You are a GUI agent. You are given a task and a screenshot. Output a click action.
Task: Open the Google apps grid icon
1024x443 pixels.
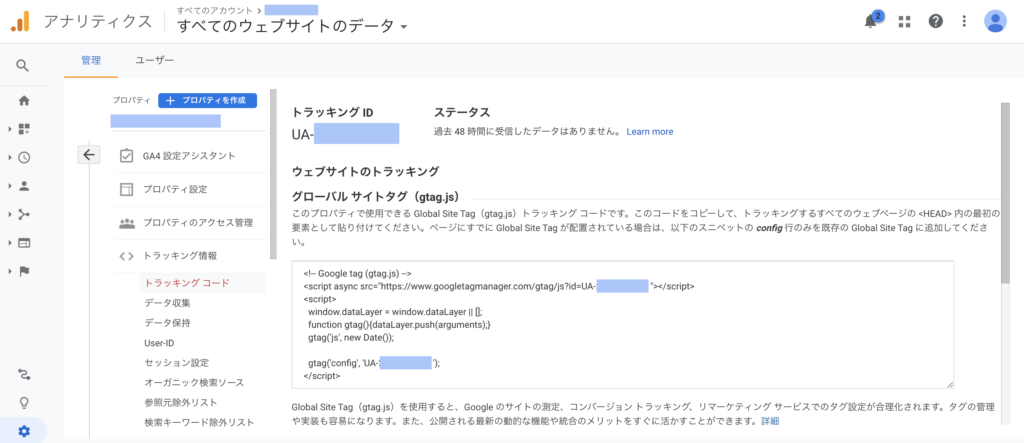tap(904, 22)
